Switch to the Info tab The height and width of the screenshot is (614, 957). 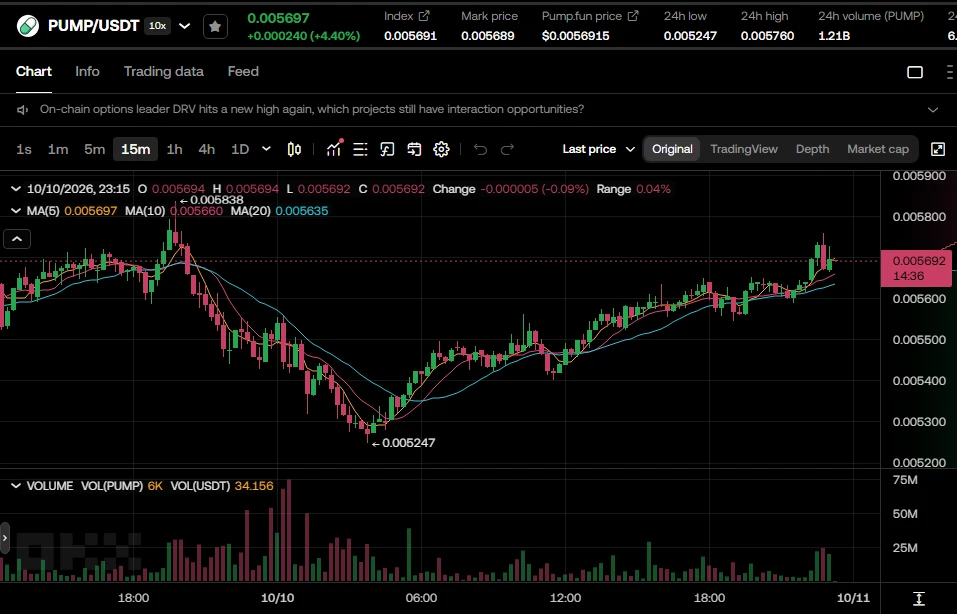pyautogui.click(x=87, y=71)
